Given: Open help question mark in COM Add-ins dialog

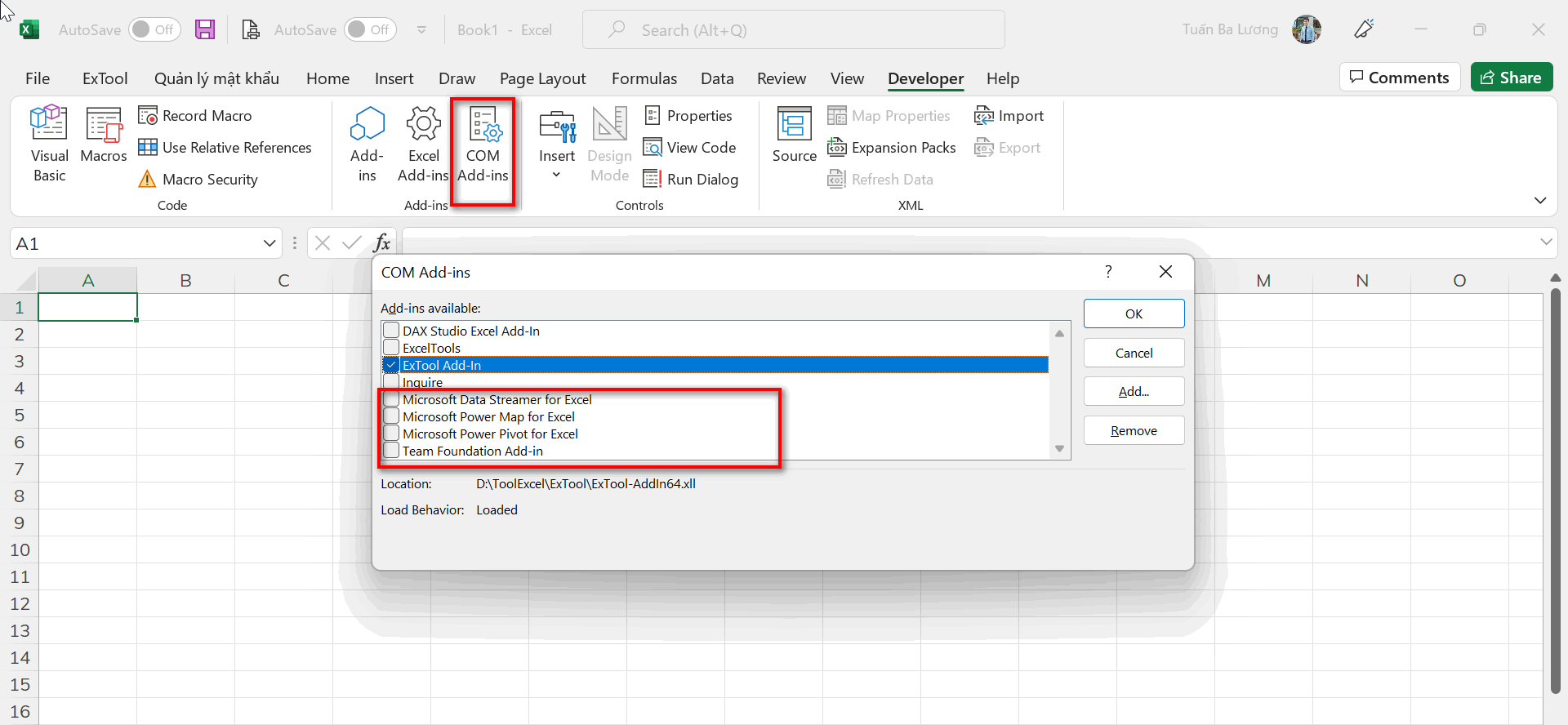Looking at the screenshot, I should click(1108, 272).
